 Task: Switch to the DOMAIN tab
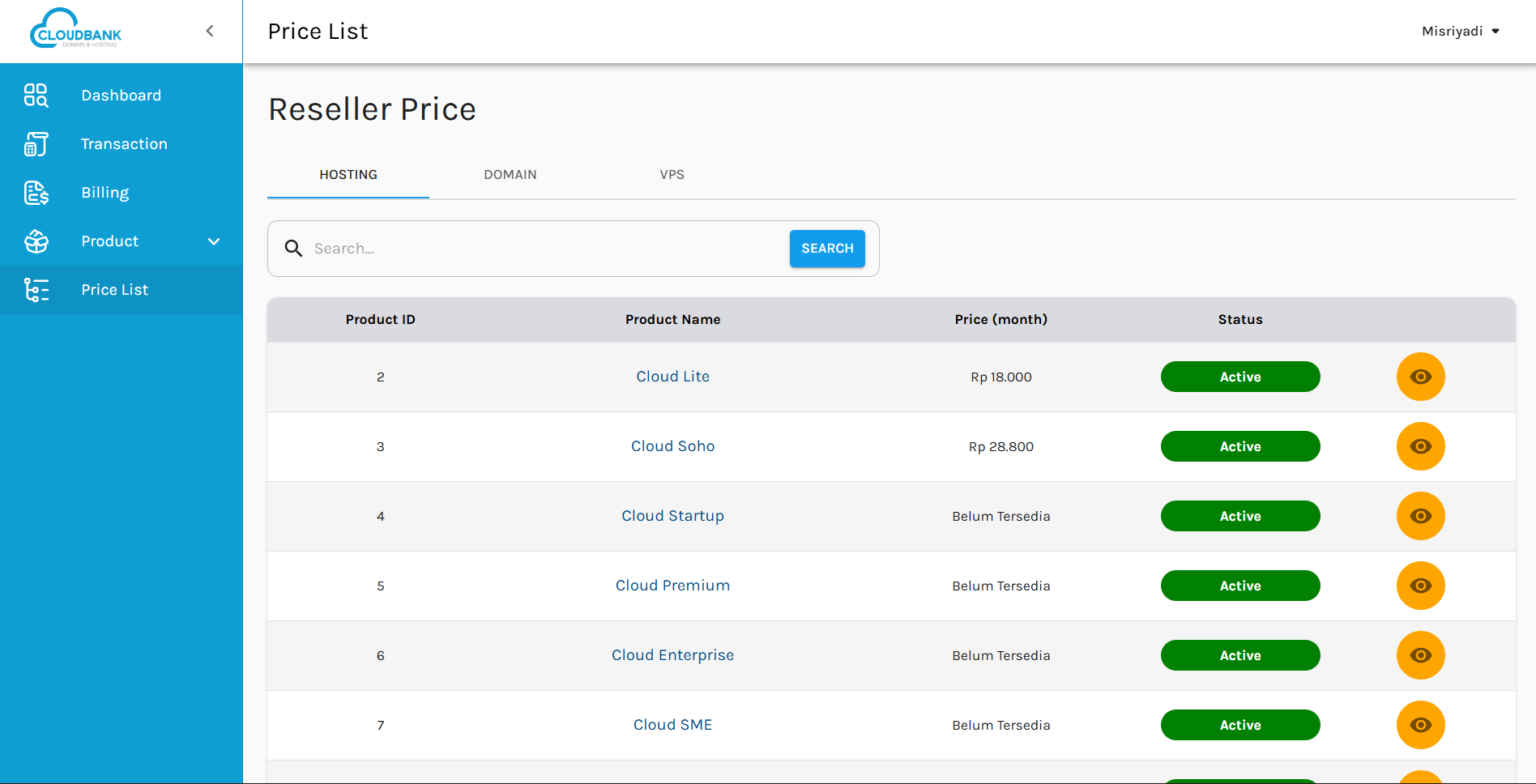pyautogui.click(x=510, y=175)
